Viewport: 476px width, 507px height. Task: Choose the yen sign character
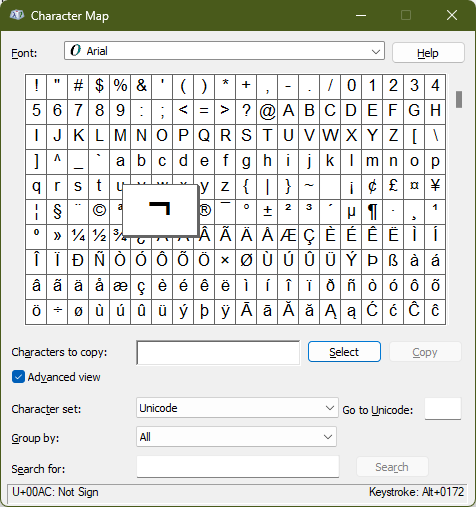(435, 186)
